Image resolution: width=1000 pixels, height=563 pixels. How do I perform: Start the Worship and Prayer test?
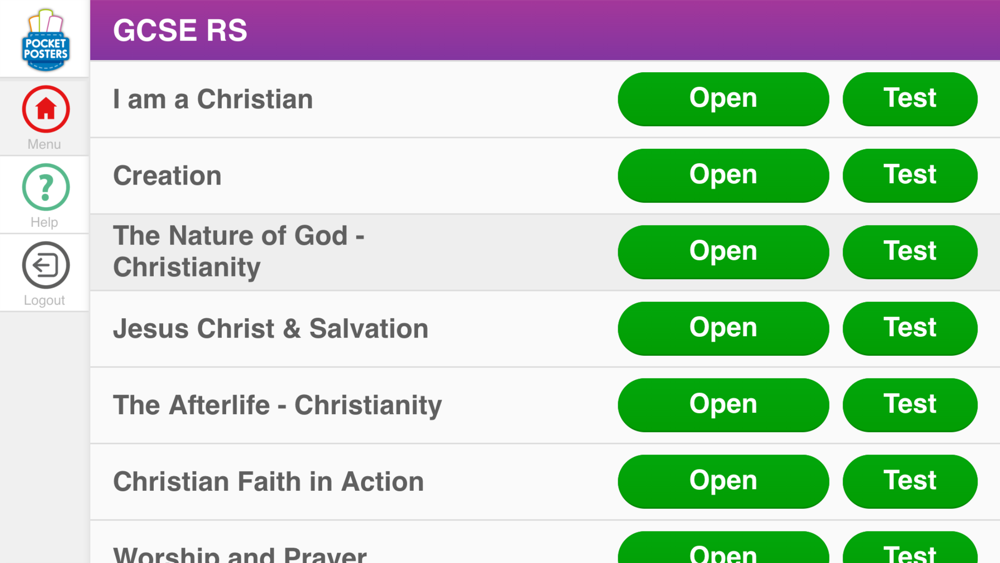tap(910, 548)
